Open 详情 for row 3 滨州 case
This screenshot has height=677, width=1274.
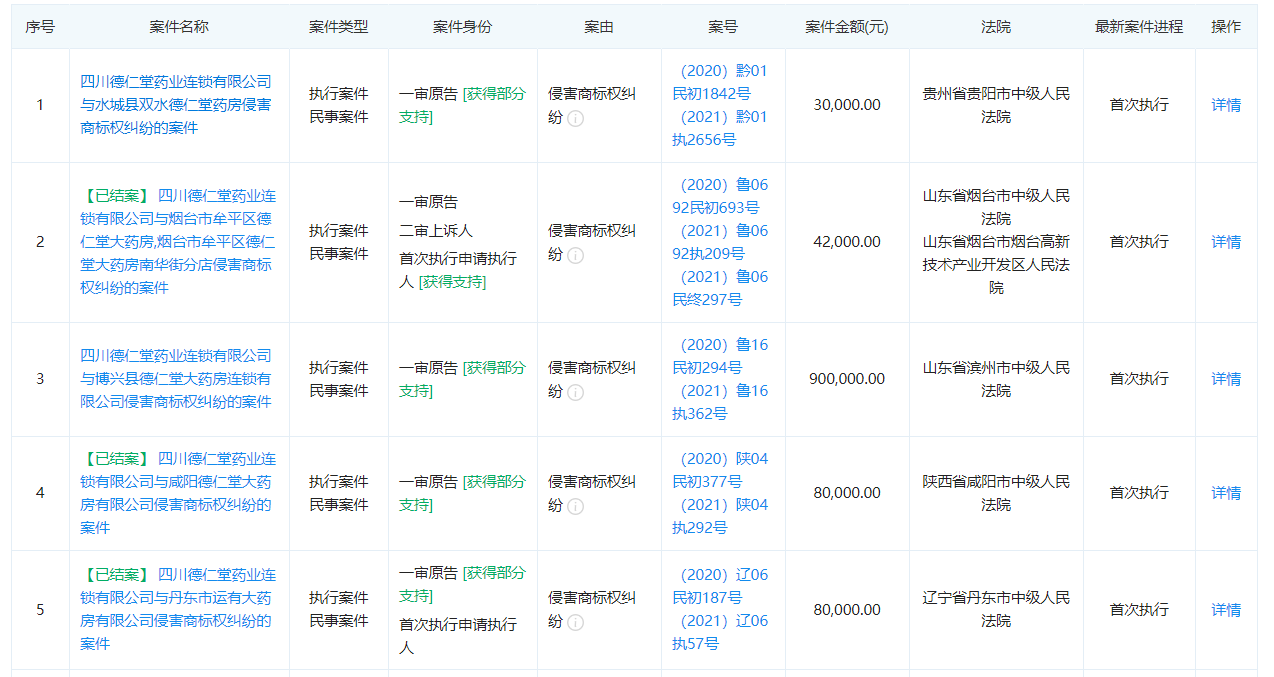(1226, 379)
